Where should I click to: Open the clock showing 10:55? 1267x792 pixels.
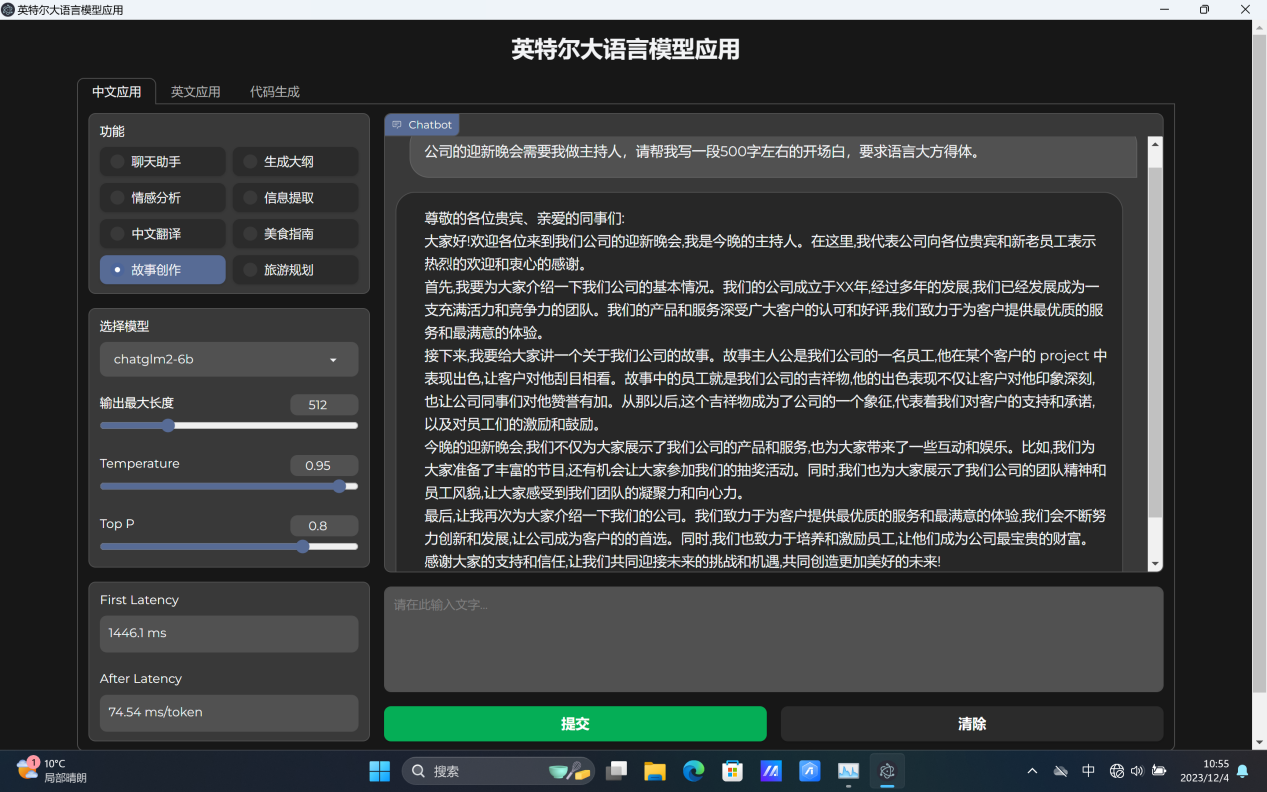[1204, 770]
